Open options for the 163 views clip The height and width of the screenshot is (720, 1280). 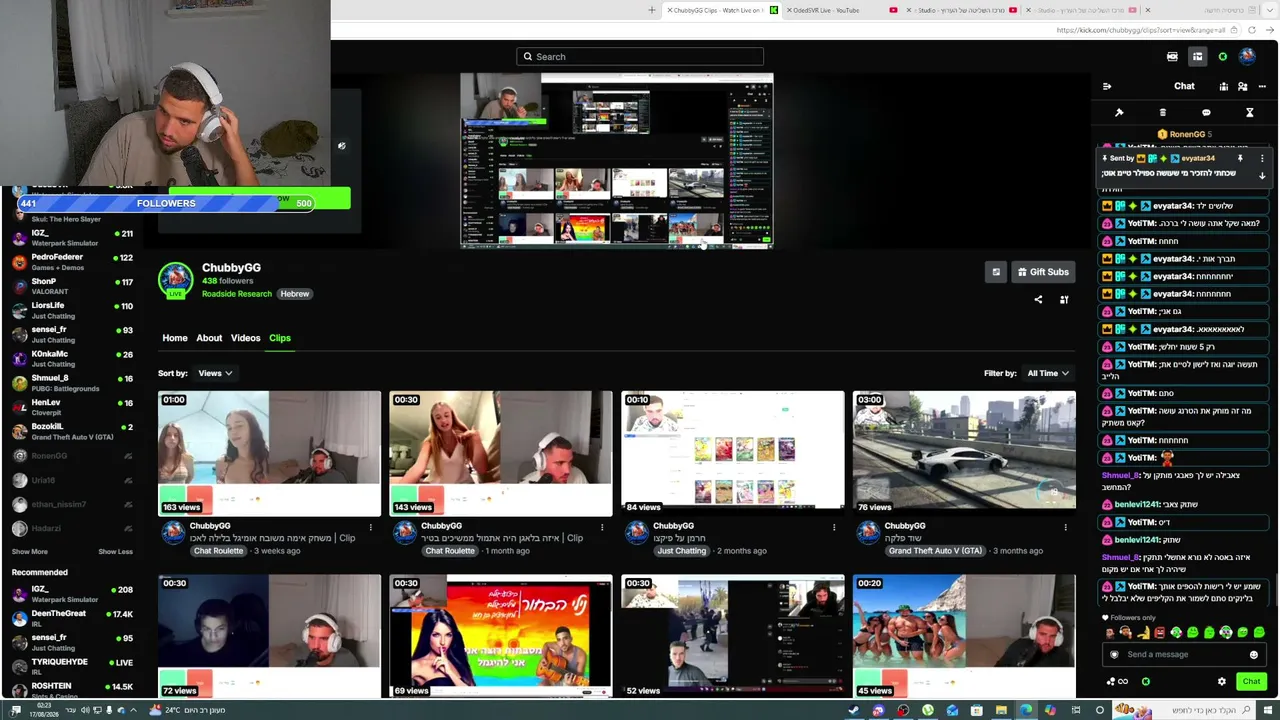click(x=371, y=527)
